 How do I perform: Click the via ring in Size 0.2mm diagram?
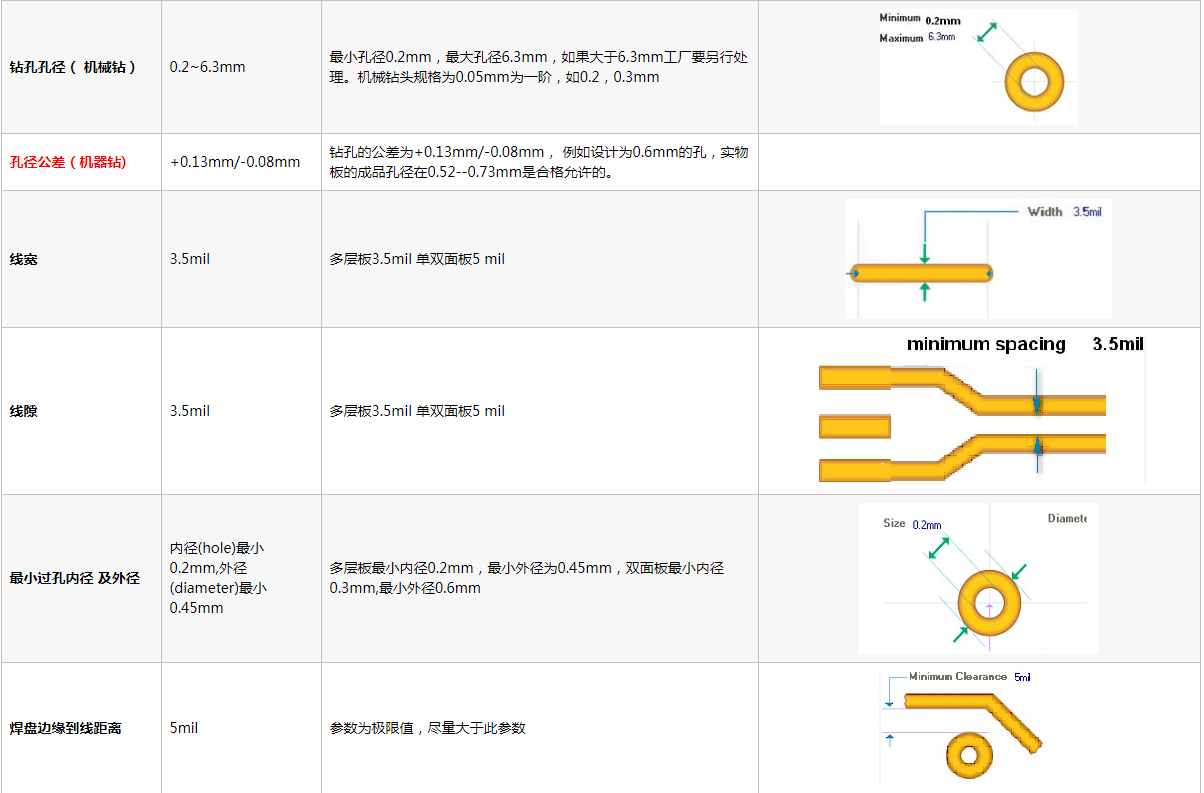point(989,604)
